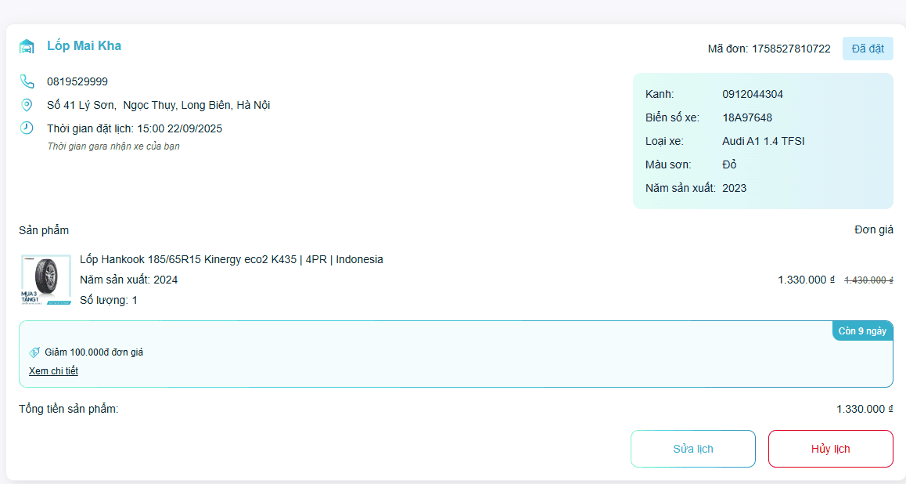
Task: Click the location pin icon by the address
Action: pos(27,105)
